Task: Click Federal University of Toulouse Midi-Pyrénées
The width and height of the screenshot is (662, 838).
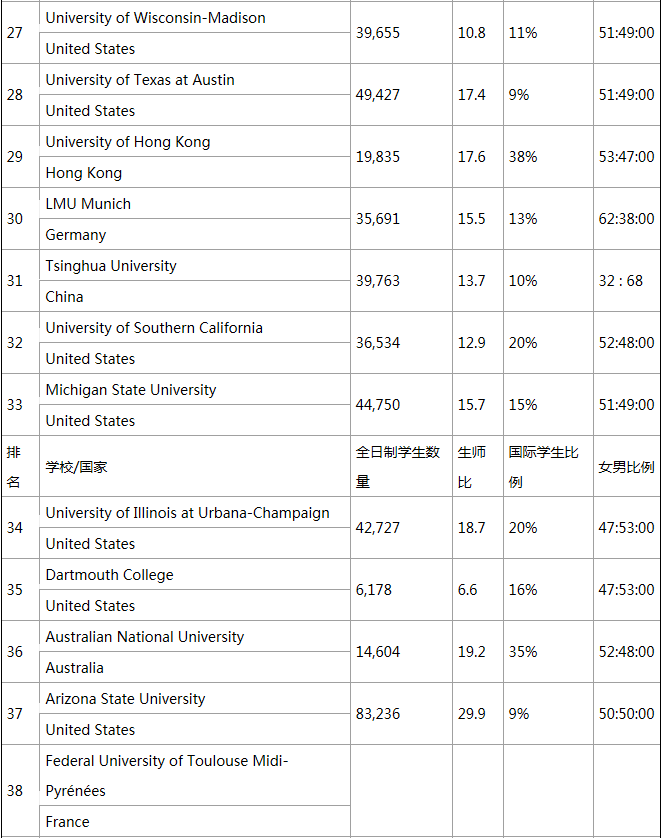Action: (x=166, y=775)
